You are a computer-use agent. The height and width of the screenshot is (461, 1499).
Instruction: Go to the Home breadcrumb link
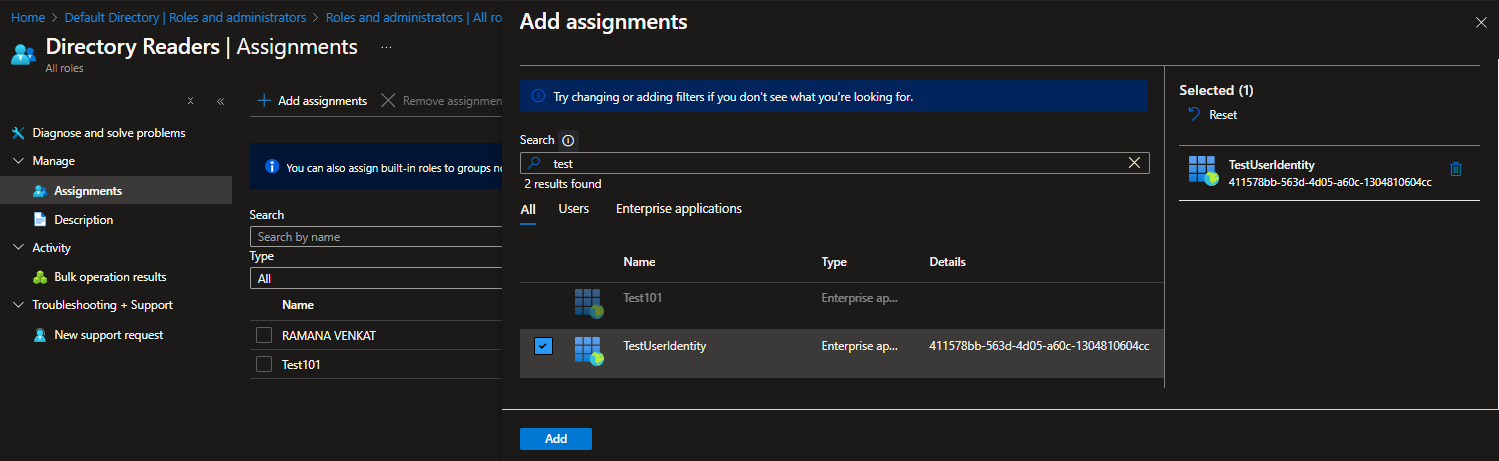[28, 18]
